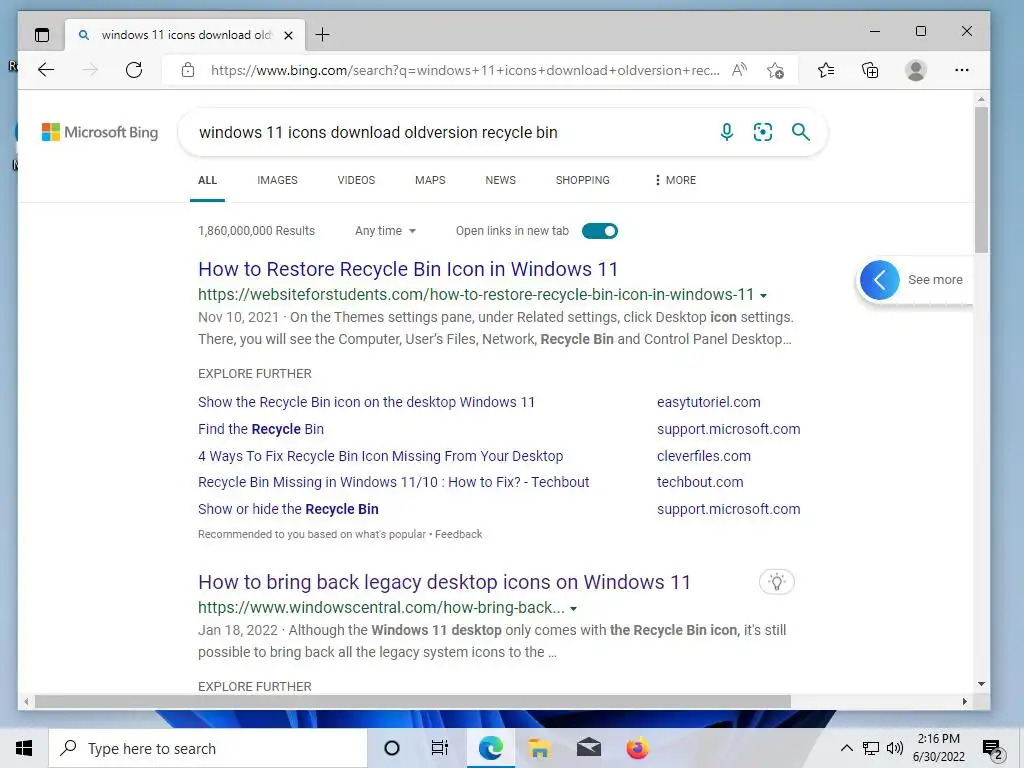Open the notification center icon
Viewport: 1024px width, 768px height.
pyautogui.click(x=993, y=749)
